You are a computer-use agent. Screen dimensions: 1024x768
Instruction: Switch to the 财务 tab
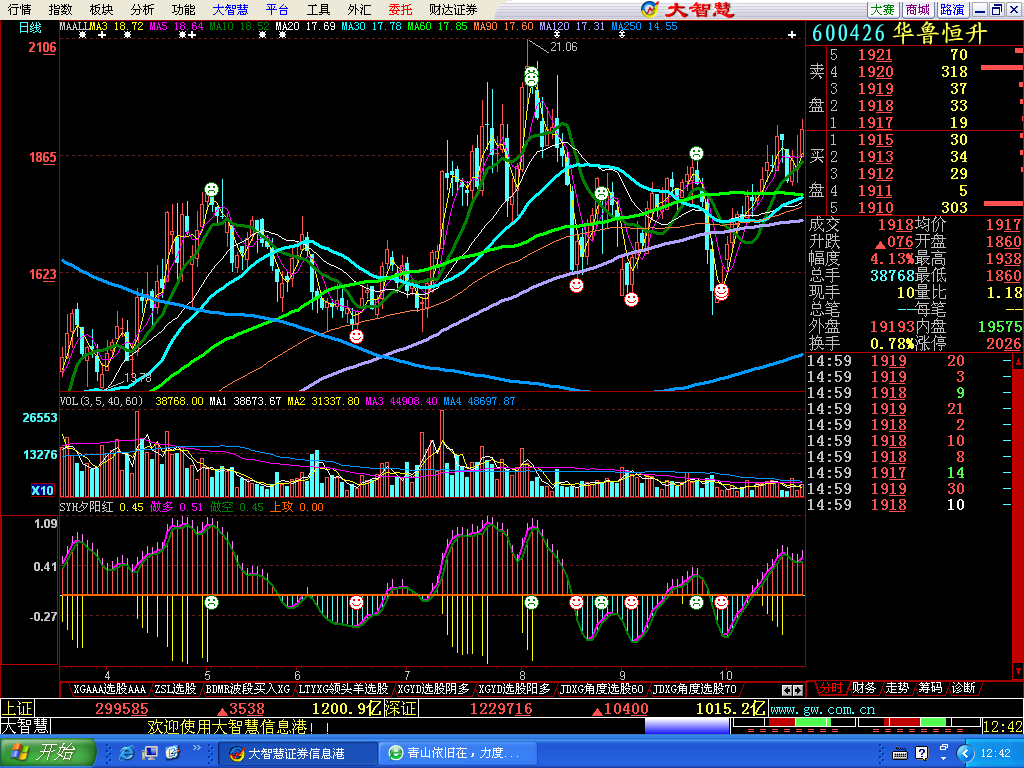863,688
